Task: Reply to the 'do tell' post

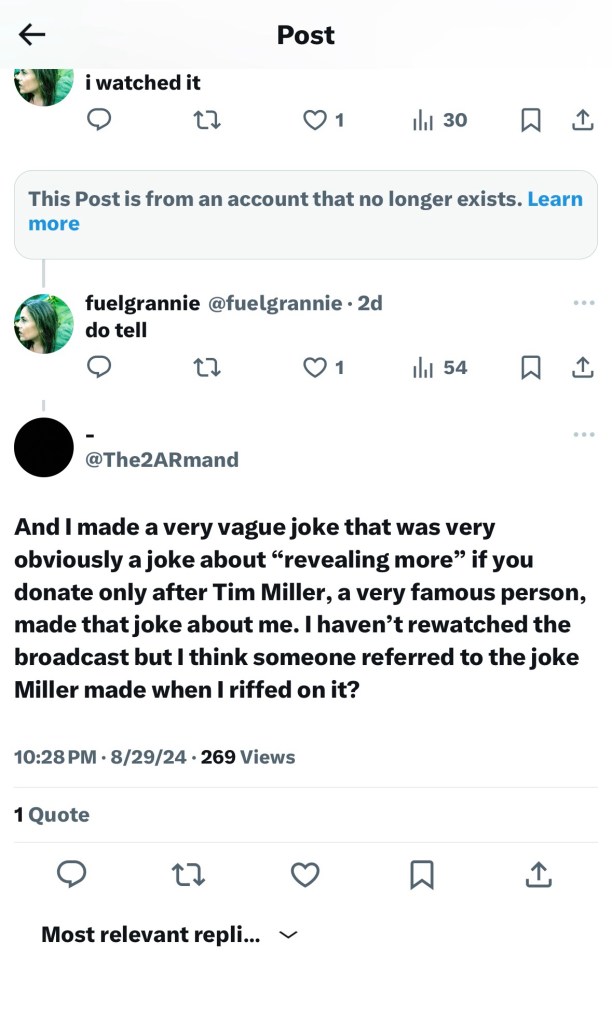Action: (98, 368)
